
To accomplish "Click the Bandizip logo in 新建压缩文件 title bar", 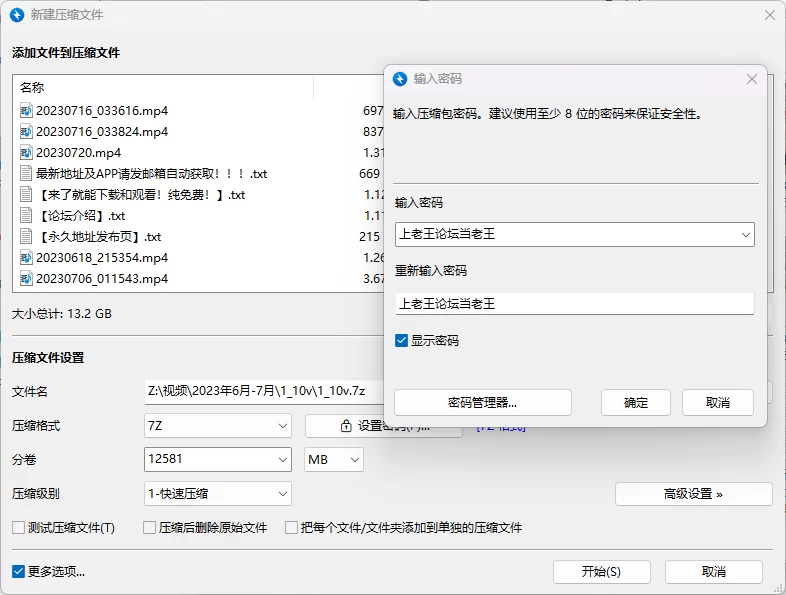I will (17, 15).
